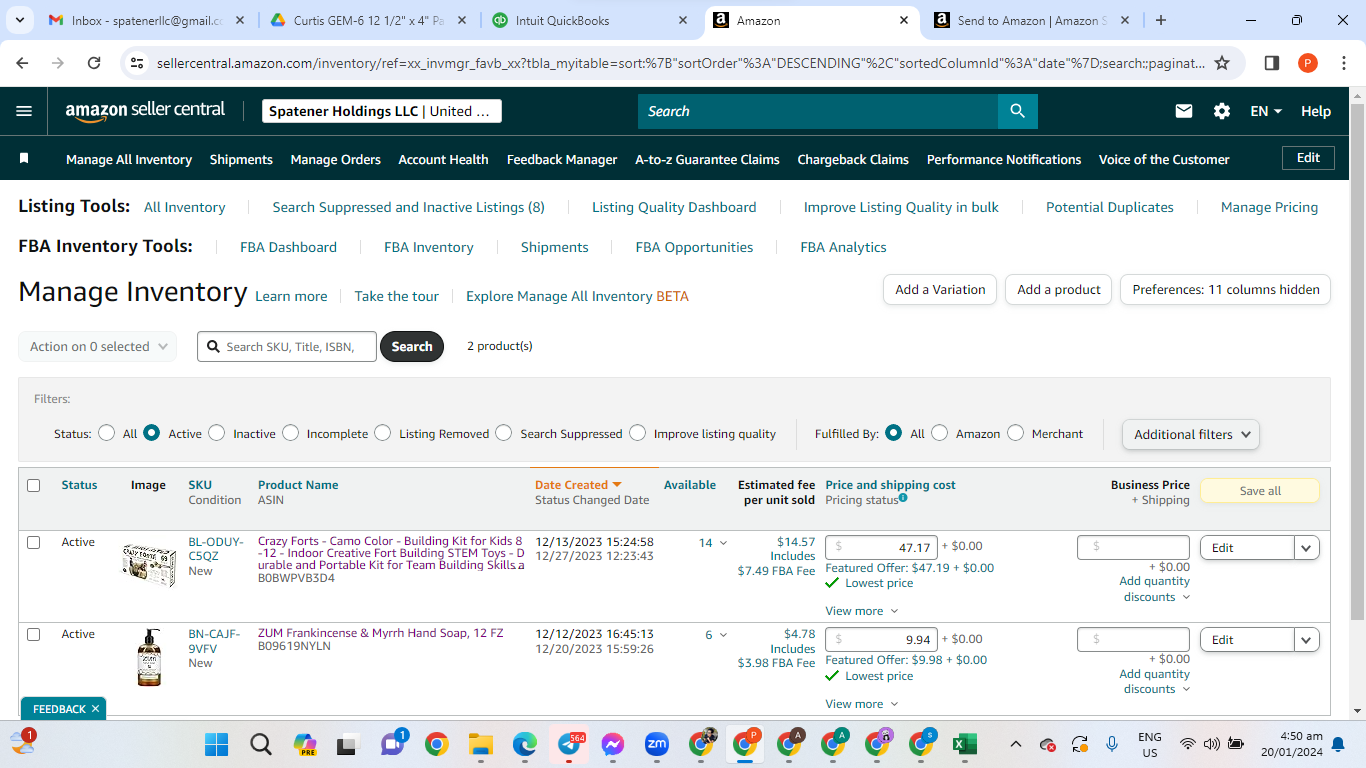Open the browser side panel icon
Viewport: 1366px width, 768px height.
point(1272,63)
